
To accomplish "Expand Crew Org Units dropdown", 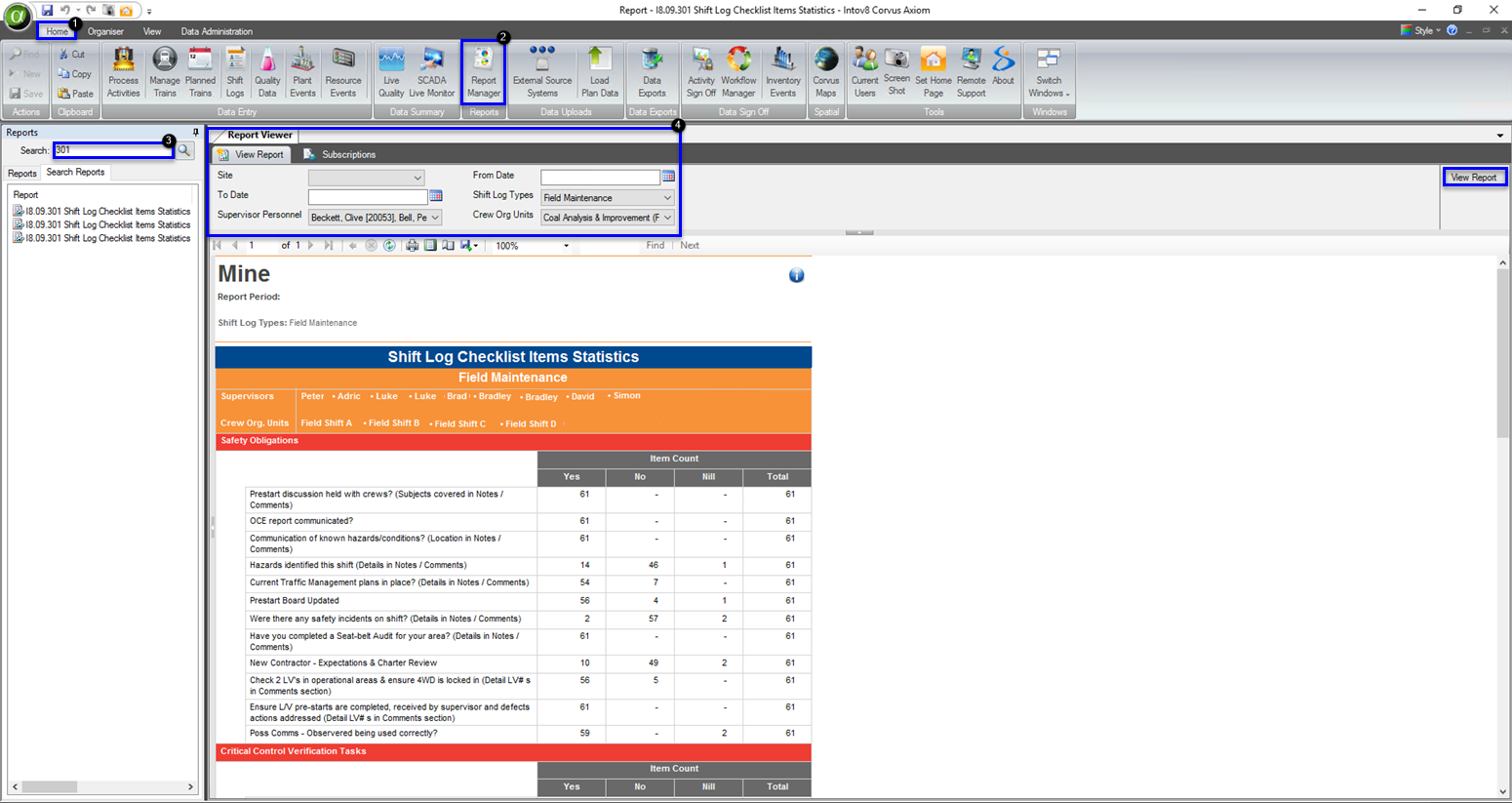I will [x=667, y=218].
